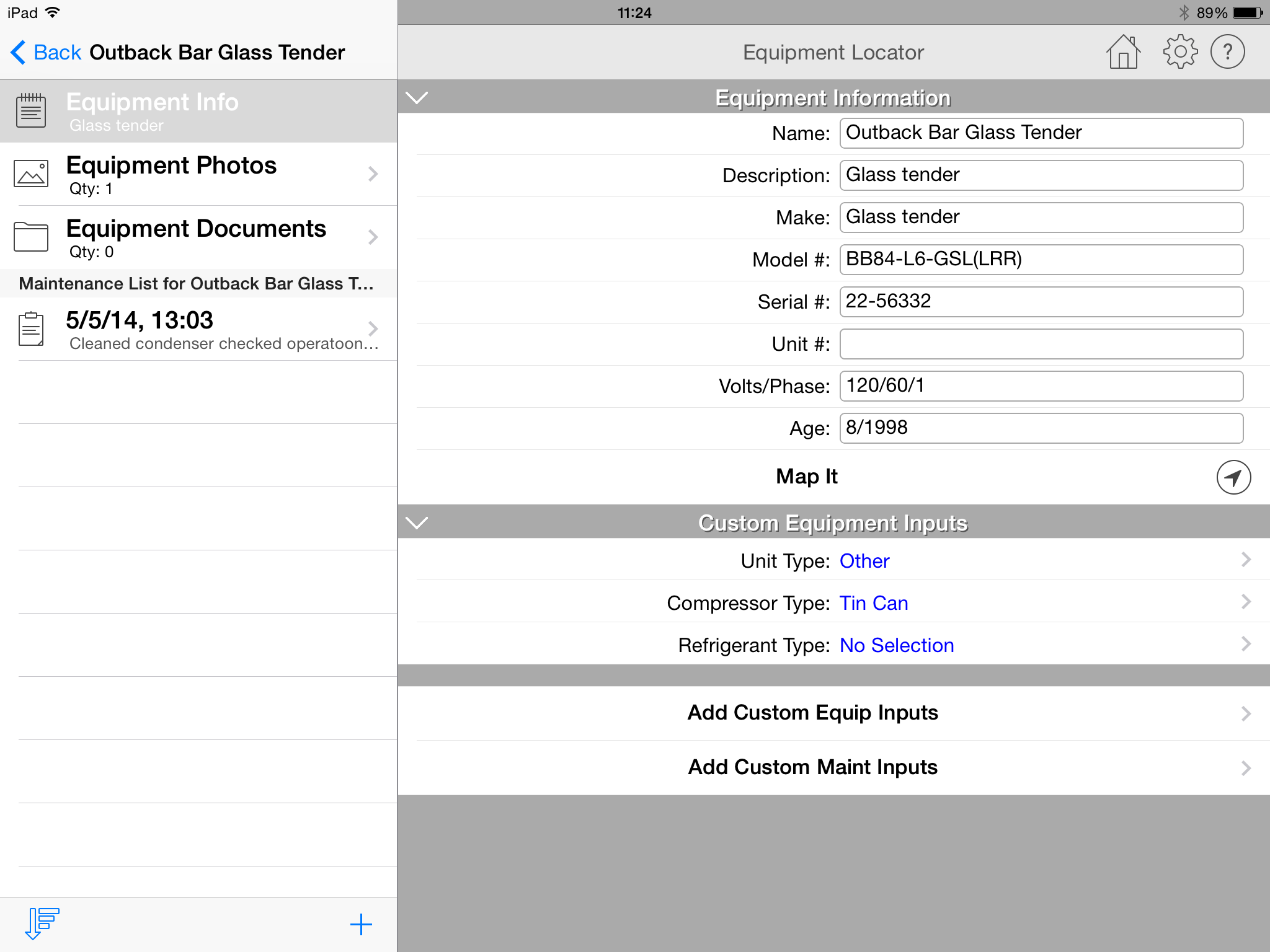The height and width of the screenshot is (952, 1270).
Task: Tap chevron on Add Custom Equip Inputs
Action: click(x=1246, y=714)
